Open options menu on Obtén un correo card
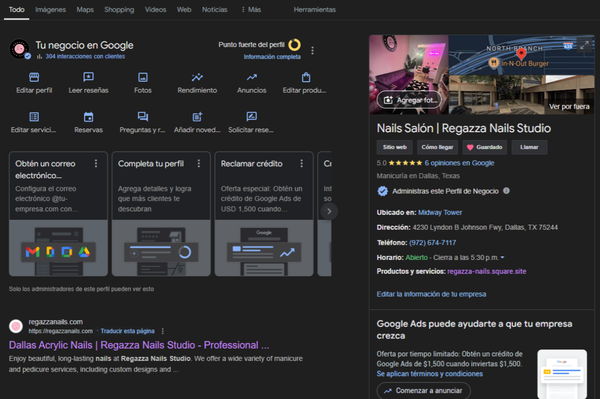Viewport: 600px width, 399px height. coord(96,164)
